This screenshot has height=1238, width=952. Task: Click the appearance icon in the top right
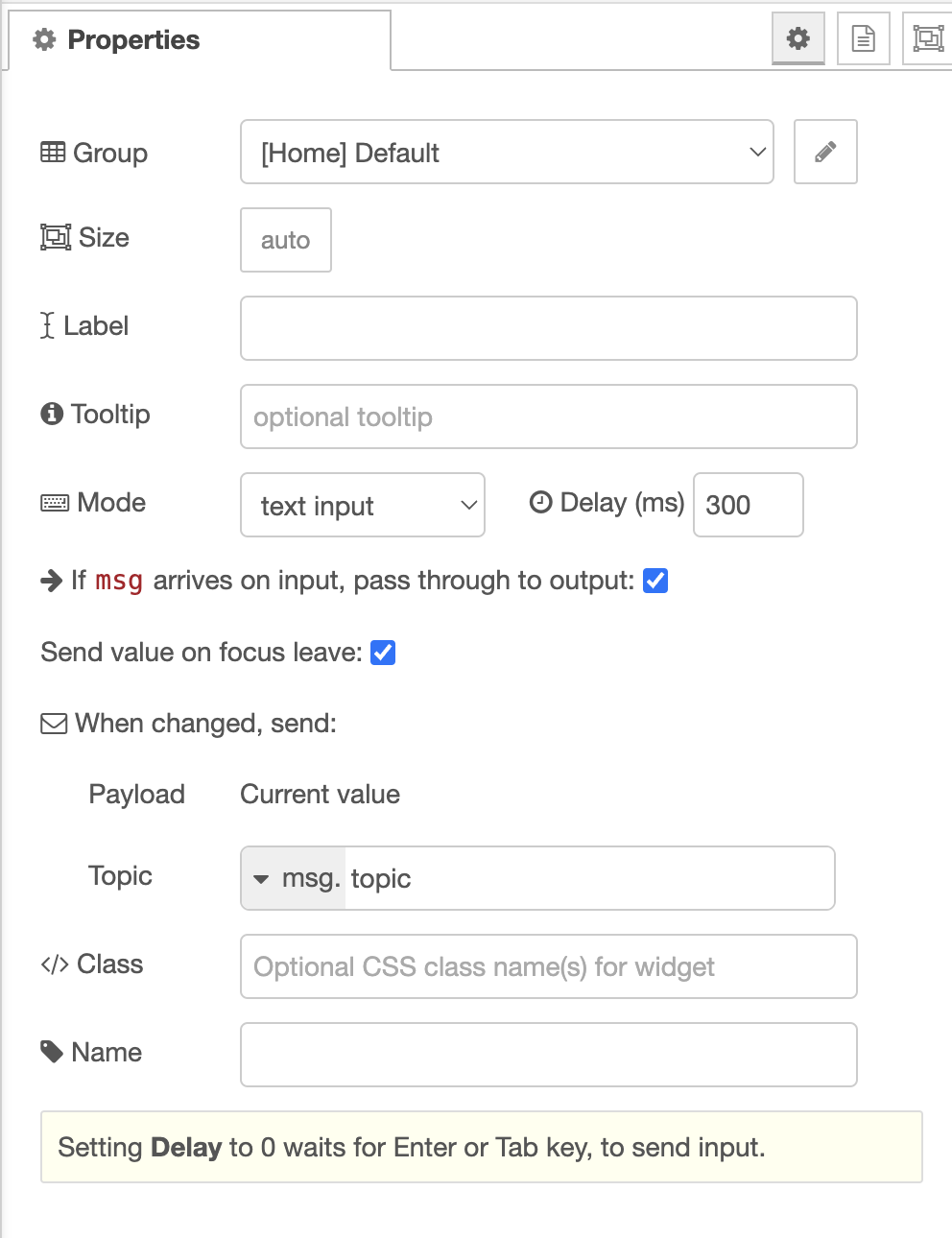(927, 38)
